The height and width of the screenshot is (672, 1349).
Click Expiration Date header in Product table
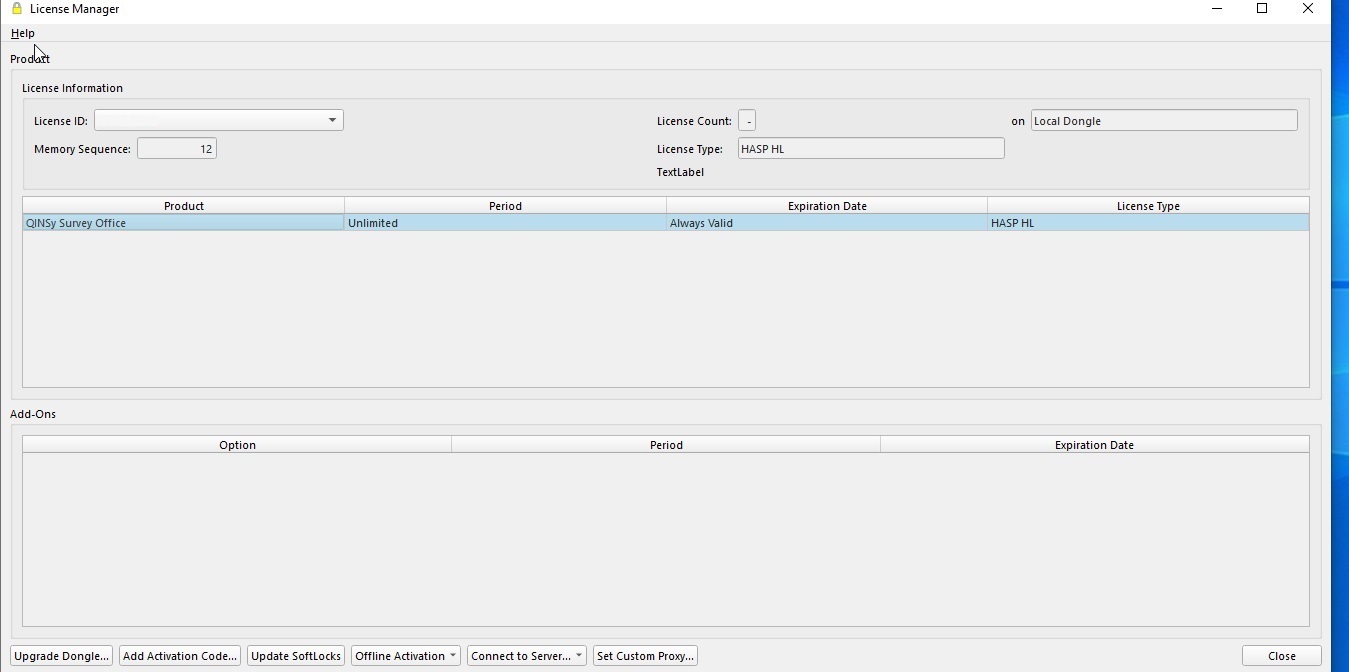click(x=827, y=206)
